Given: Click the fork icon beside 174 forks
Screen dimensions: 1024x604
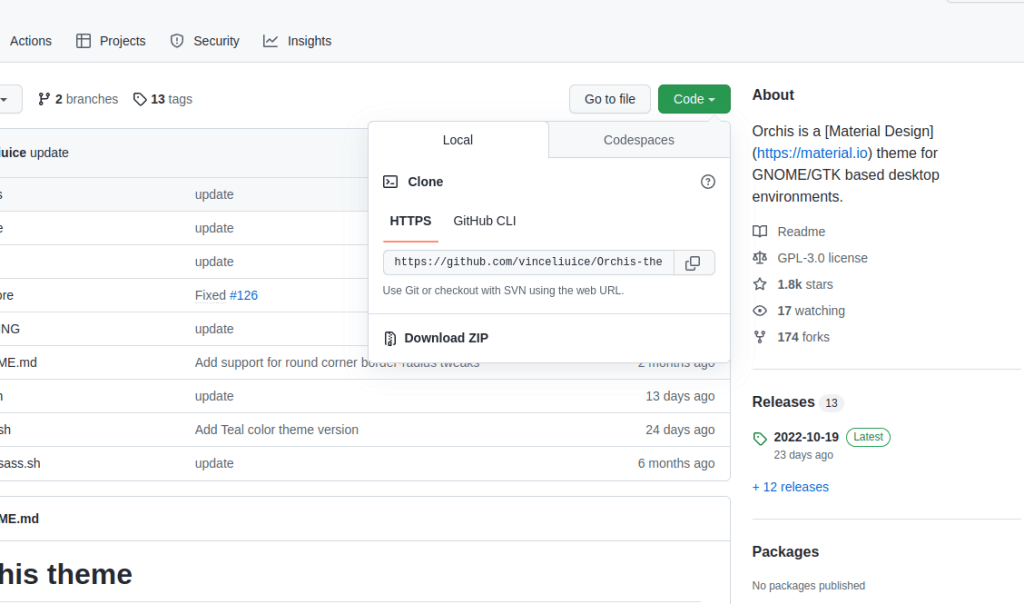Looking at the screenshot, I should tap(760, 337).
